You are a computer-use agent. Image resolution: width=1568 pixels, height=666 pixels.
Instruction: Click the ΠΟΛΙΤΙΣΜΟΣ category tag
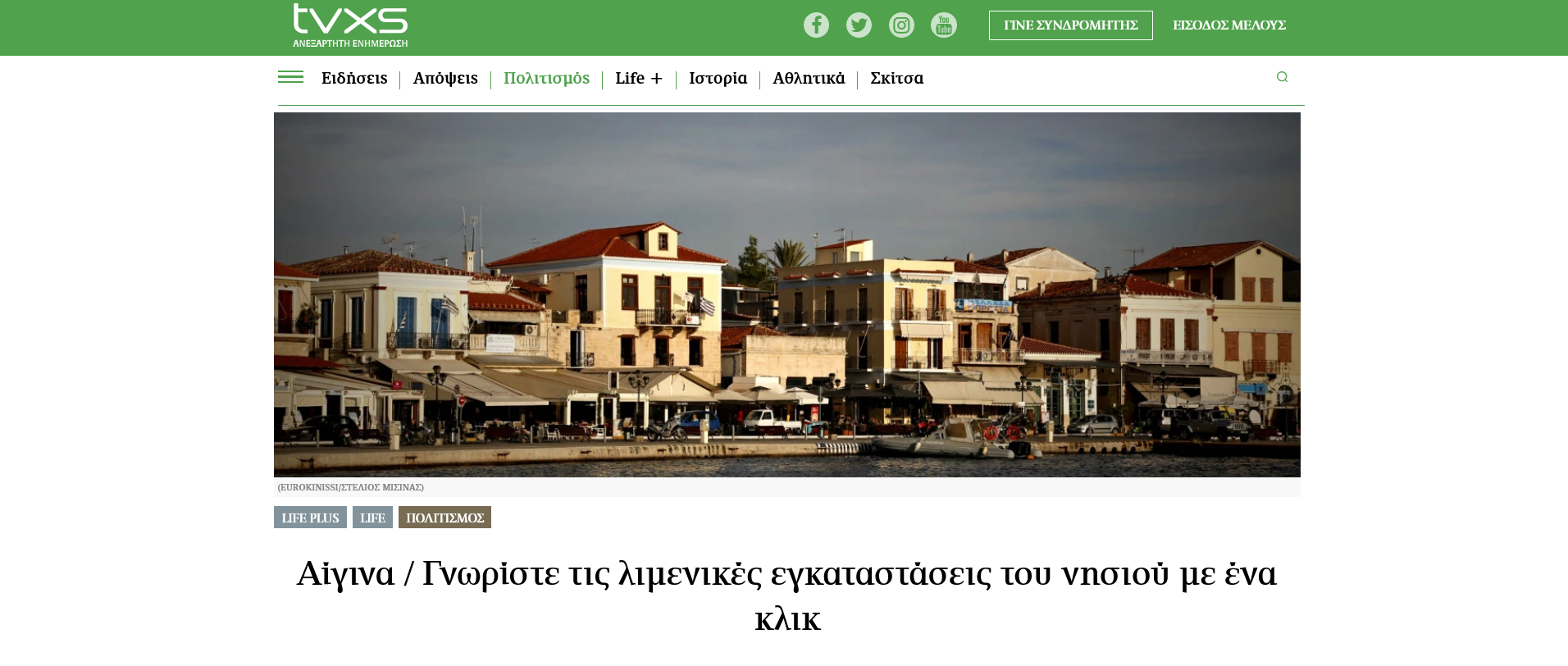pos(444,518)
